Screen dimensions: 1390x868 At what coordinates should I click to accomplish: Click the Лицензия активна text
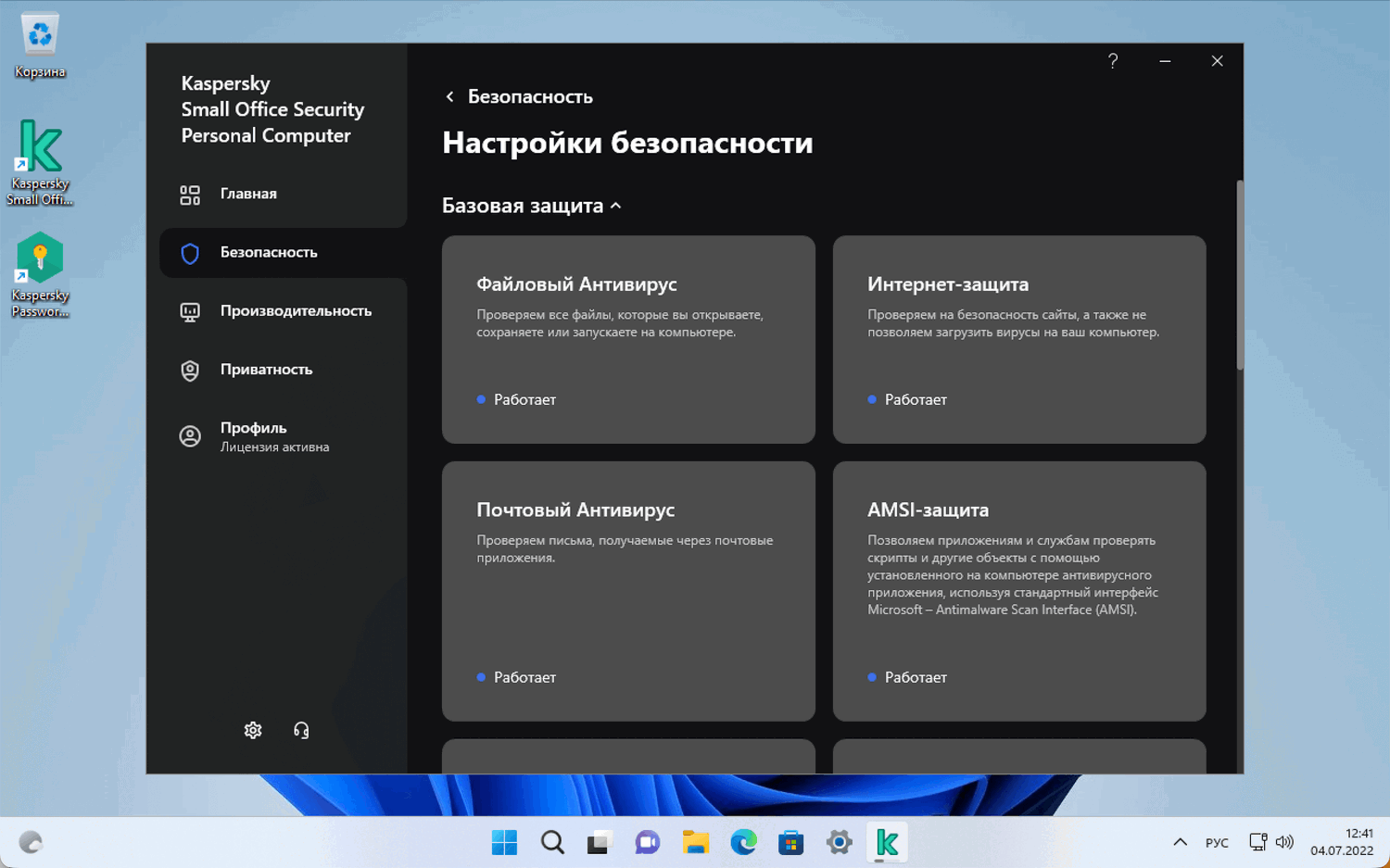click(274, 447)
